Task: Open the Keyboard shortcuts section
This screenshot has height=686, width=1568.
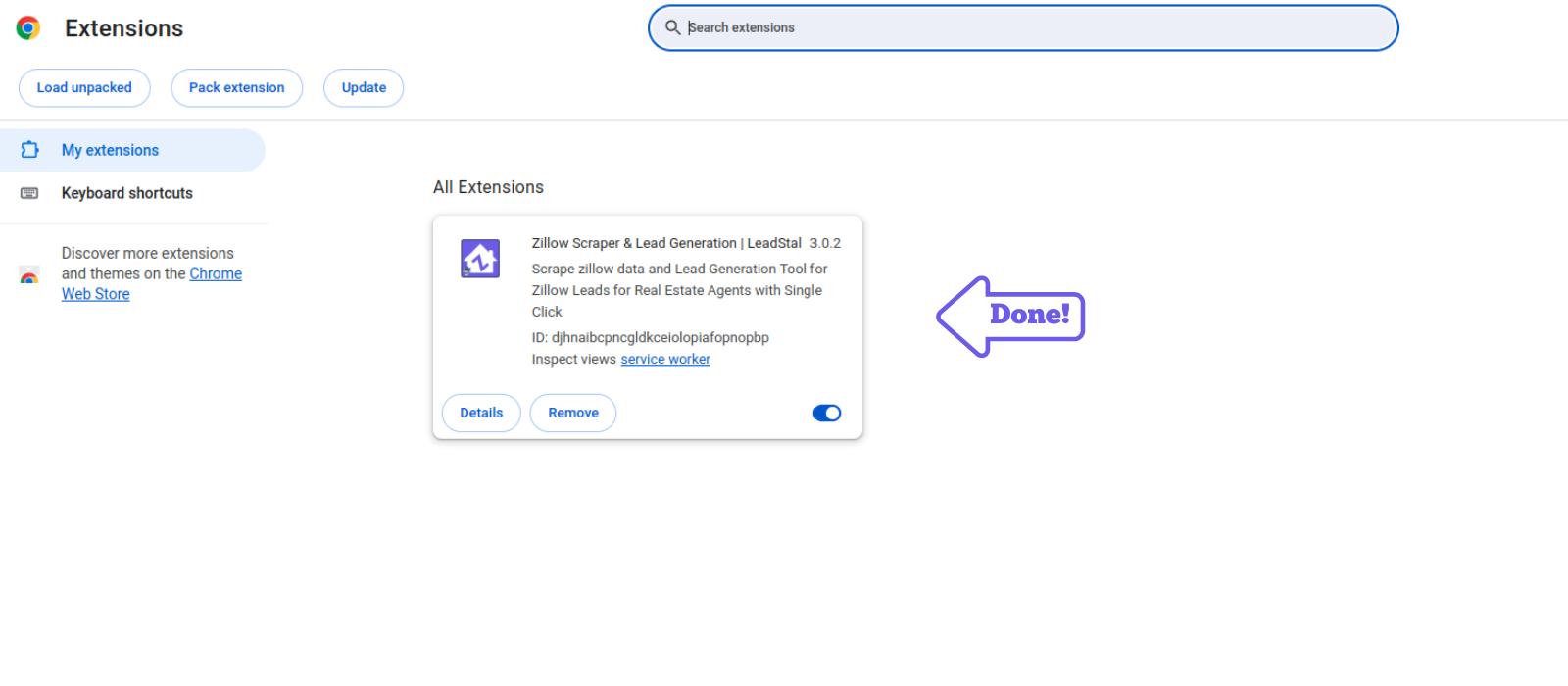Action: pos(132,193)
